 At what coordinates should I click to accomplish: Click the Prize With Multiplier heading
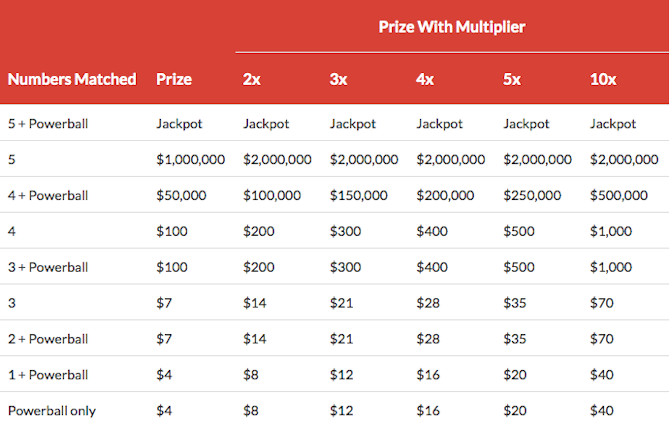[451, 27]
